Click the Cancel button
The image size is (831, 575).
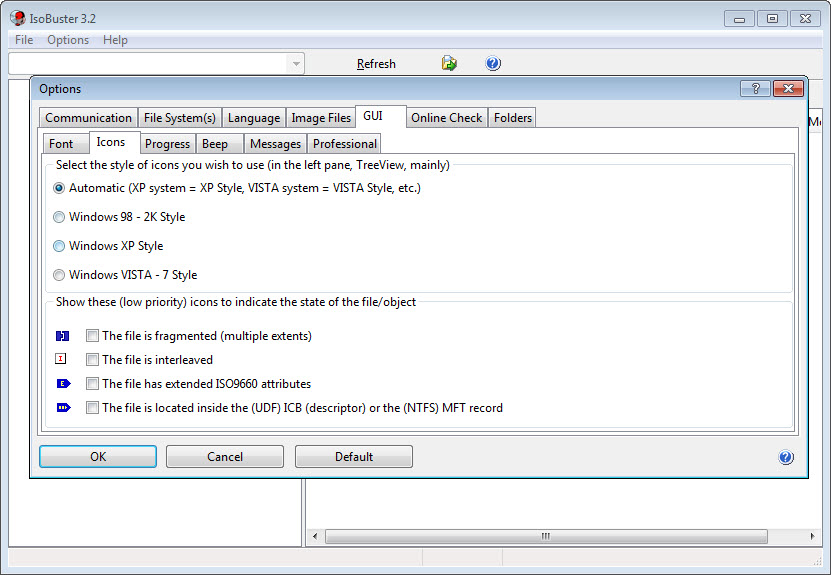click(x=225, y=457)
